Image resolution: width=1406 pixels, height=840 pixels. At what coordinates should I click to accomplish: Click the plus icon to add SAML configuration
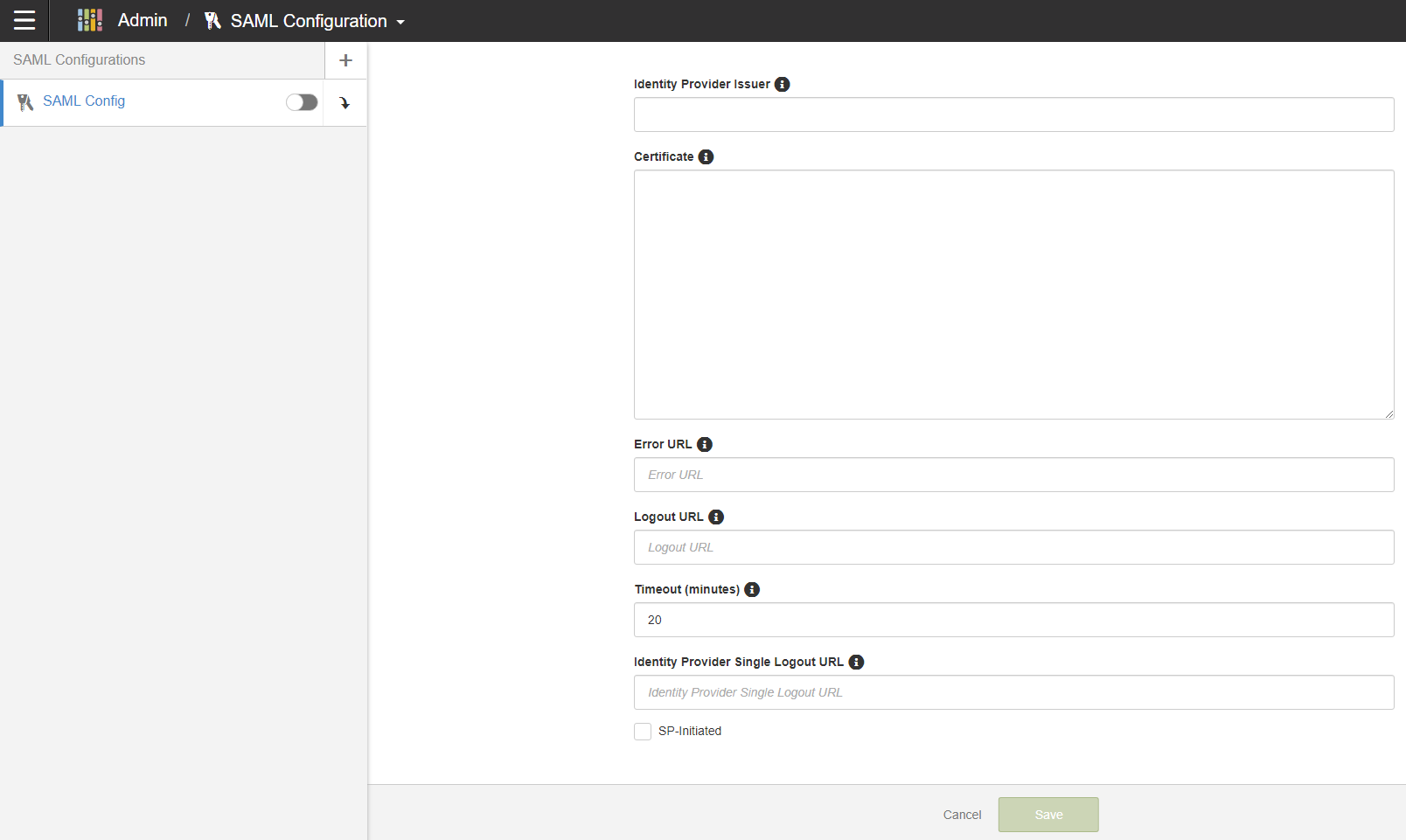(345, 60)
